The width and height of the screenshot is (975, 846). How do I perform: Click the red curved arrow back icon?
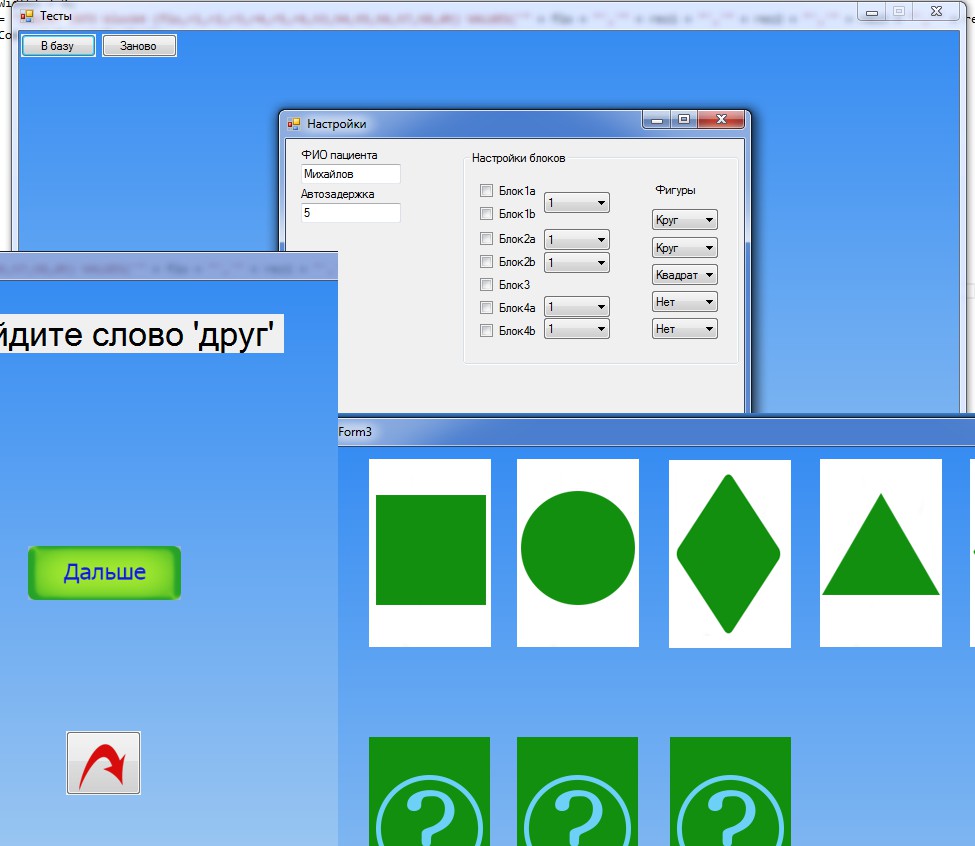pos(103,763)
